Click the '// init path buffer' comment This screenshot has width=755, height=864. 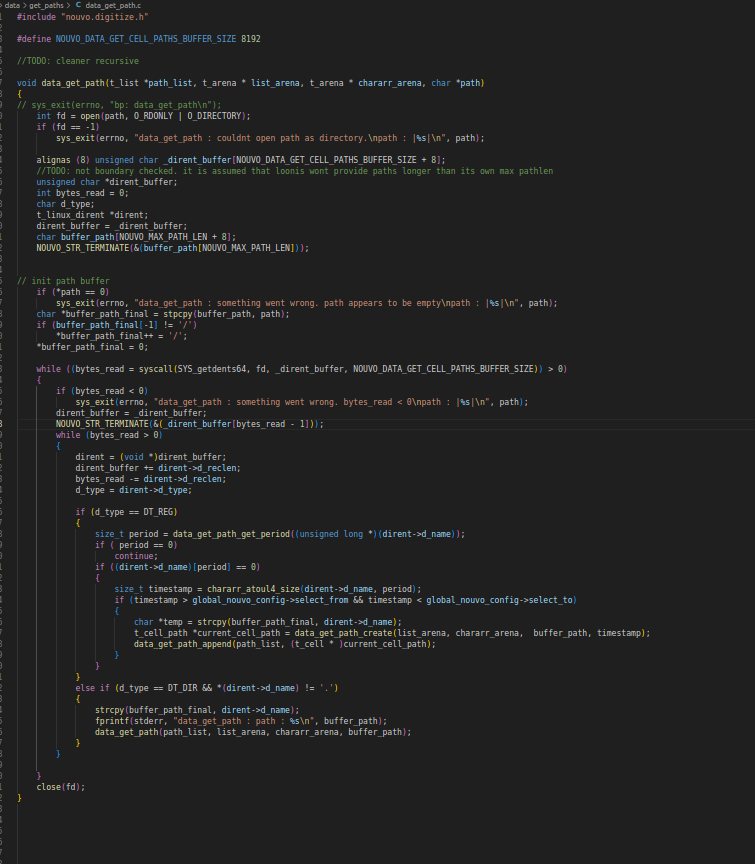63,281
